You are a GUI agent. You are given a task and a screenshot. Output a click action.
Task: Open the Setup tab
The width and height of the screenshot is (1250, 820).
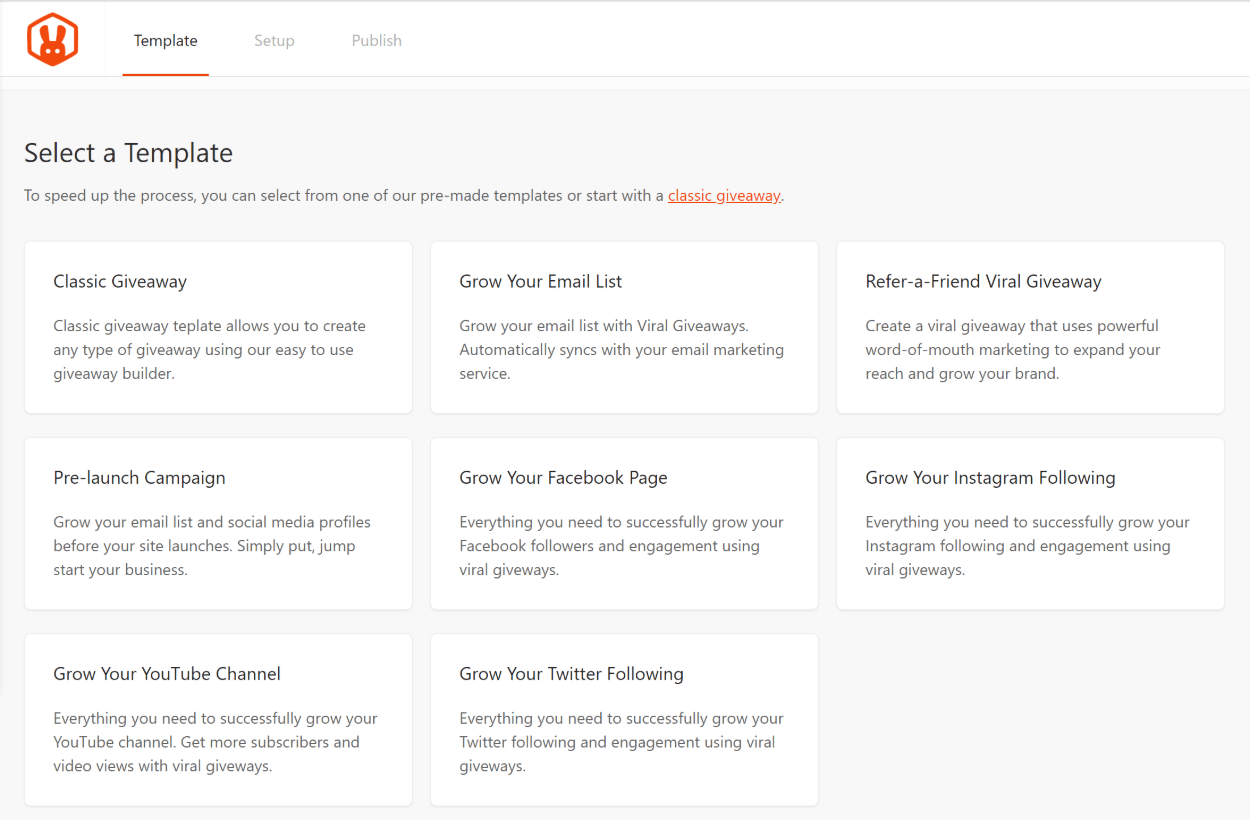[x=274, y=41]
